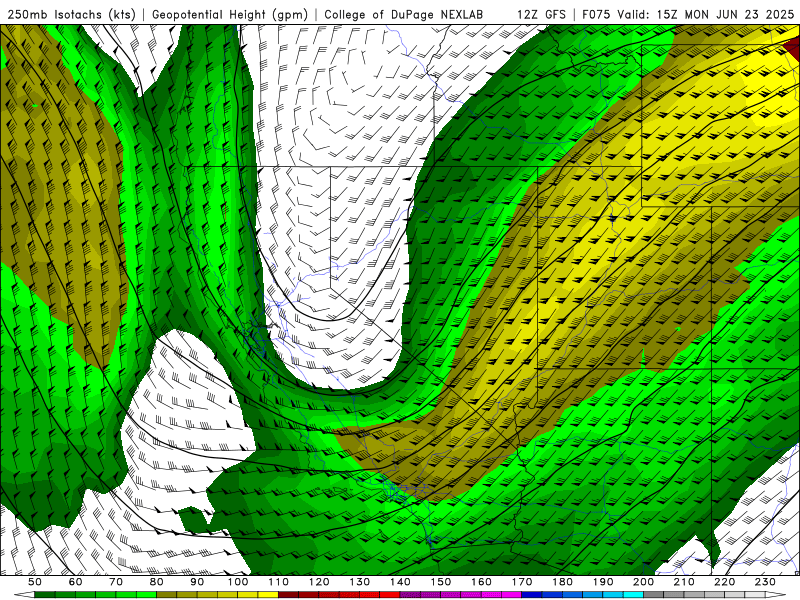
Task: Click the "College of DuPage NEXLAB" header text
Action: click(x=404, y=15)
